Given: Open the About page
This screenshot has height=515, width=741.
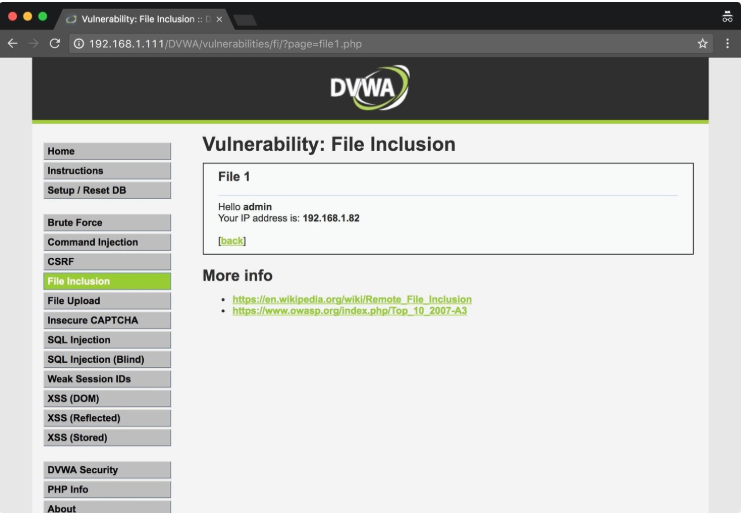Looking at the screenshot, I should pyautogui.click(x=107, y=507).
